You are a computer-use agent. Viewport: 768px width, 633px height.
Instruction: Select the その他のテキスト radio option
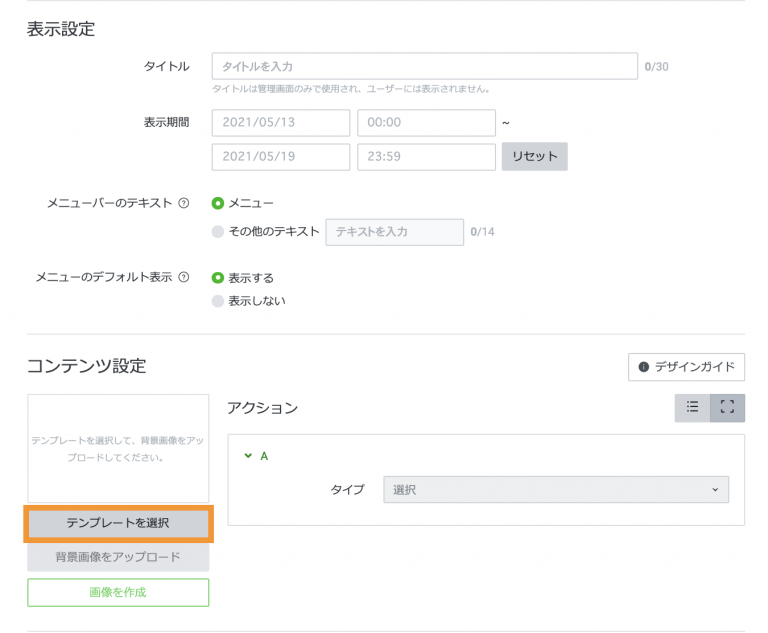point(218,231)
